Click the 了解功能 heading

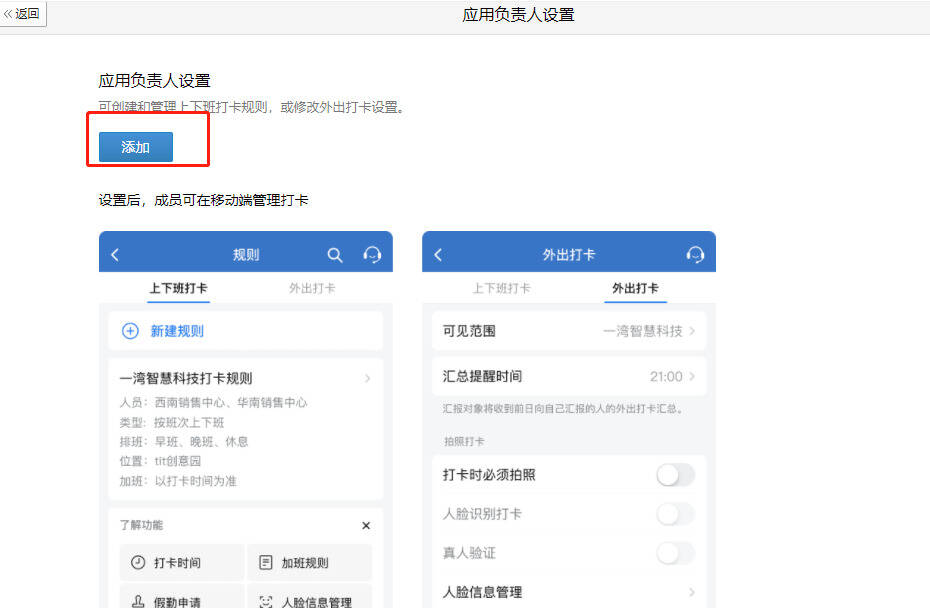point(141,525)
